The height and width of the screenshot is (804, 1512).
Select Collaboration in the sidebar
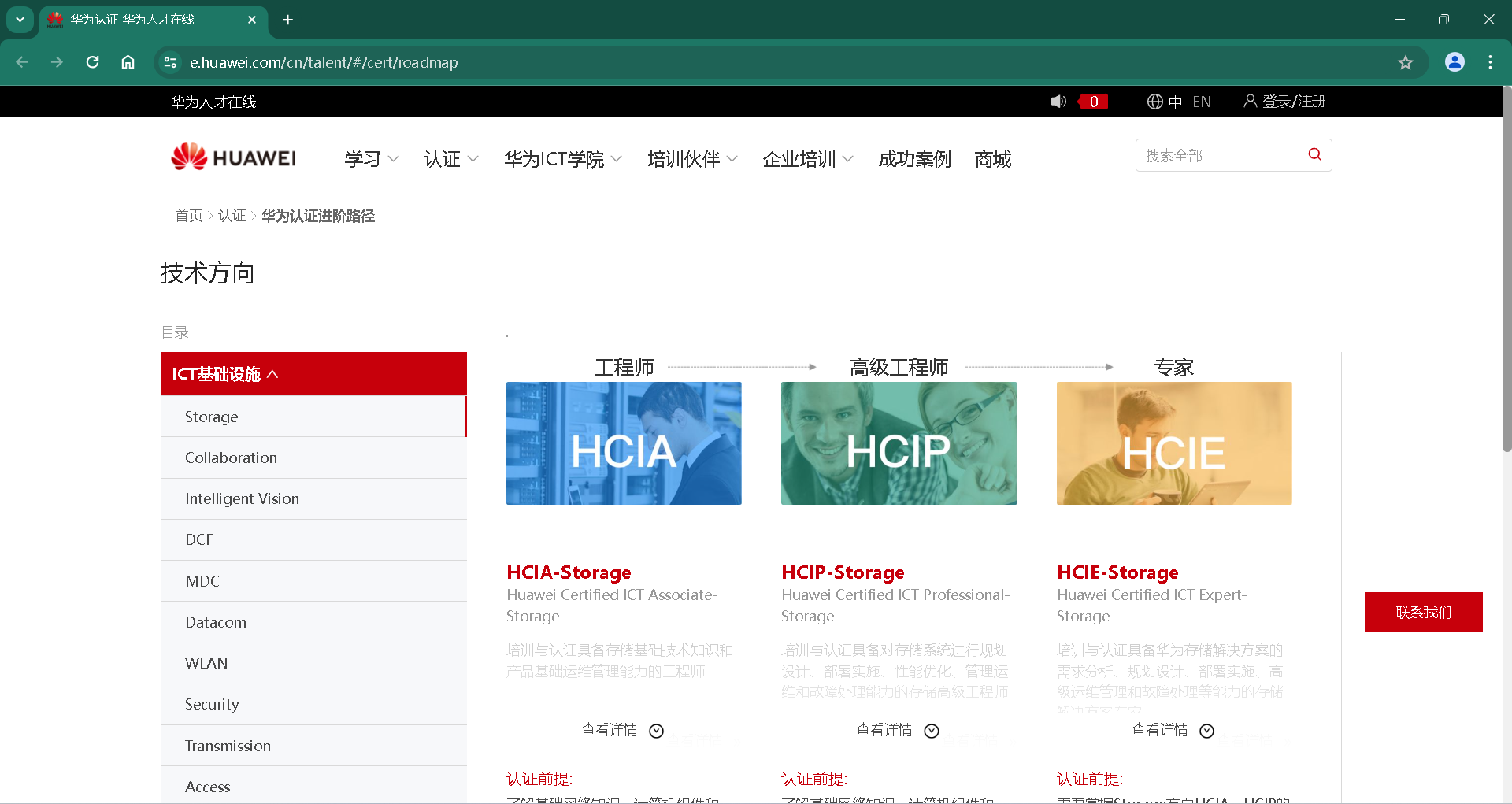(314, 458)
